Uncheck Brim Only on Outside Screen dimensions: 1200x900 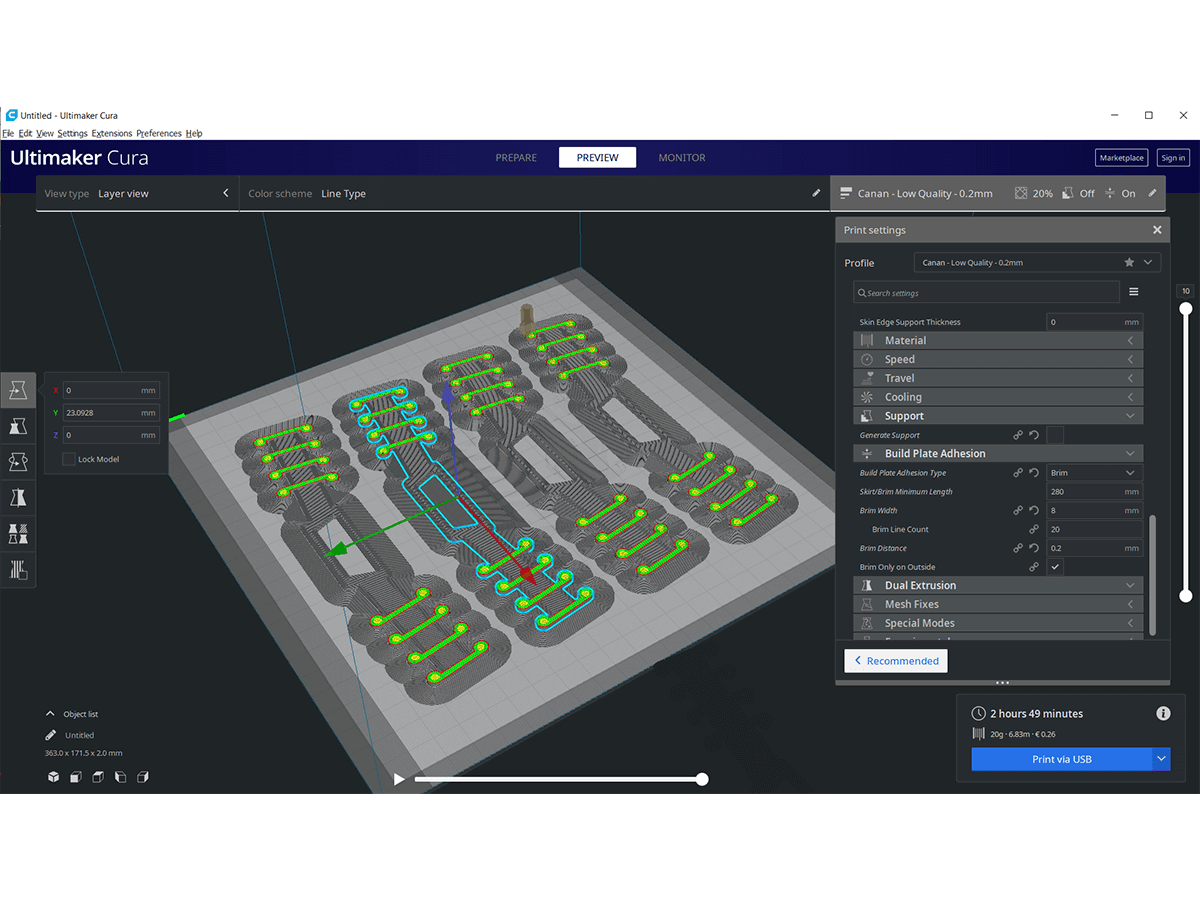(x=1055, y=567)
